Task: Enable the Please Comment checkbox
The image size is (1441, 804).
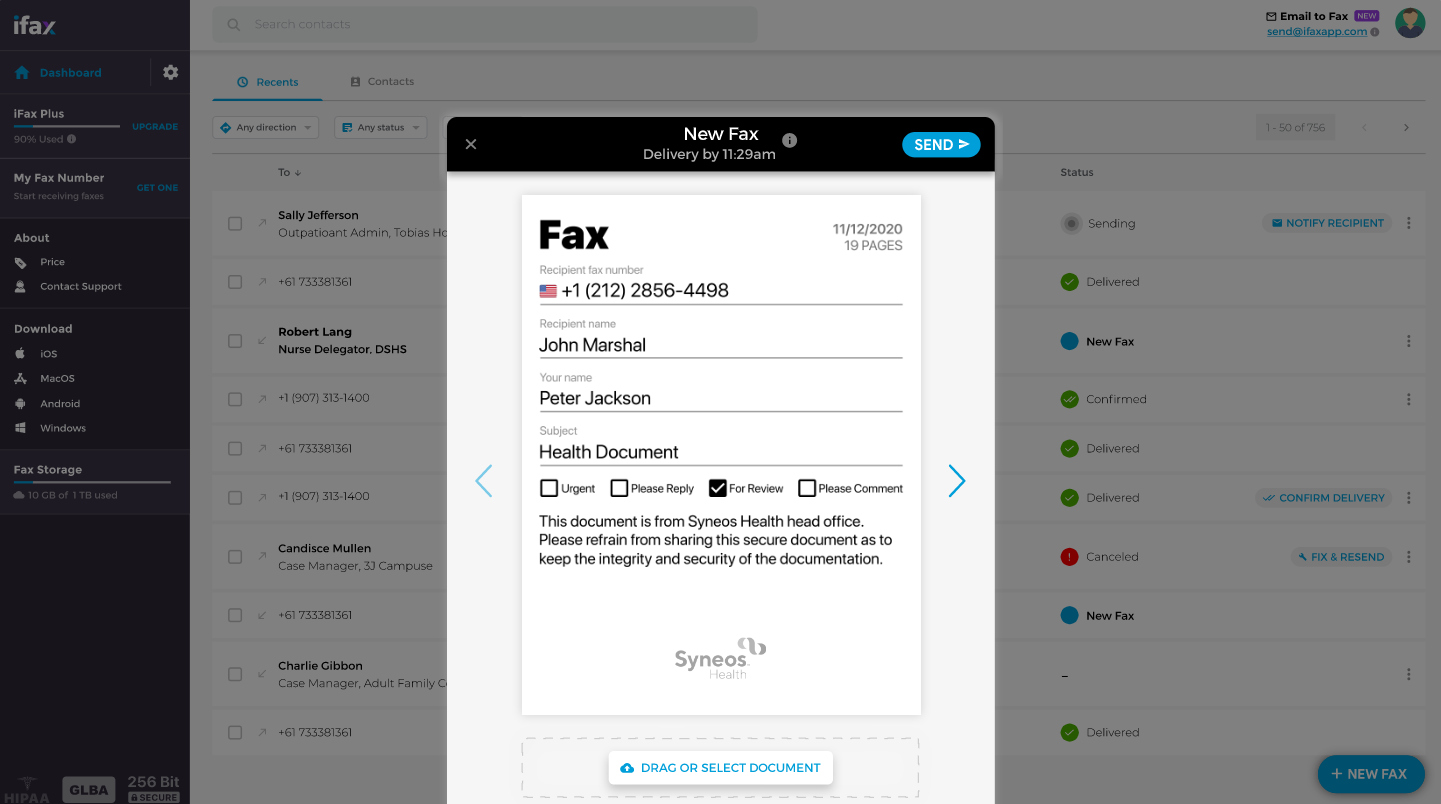Action: point(807,488)
